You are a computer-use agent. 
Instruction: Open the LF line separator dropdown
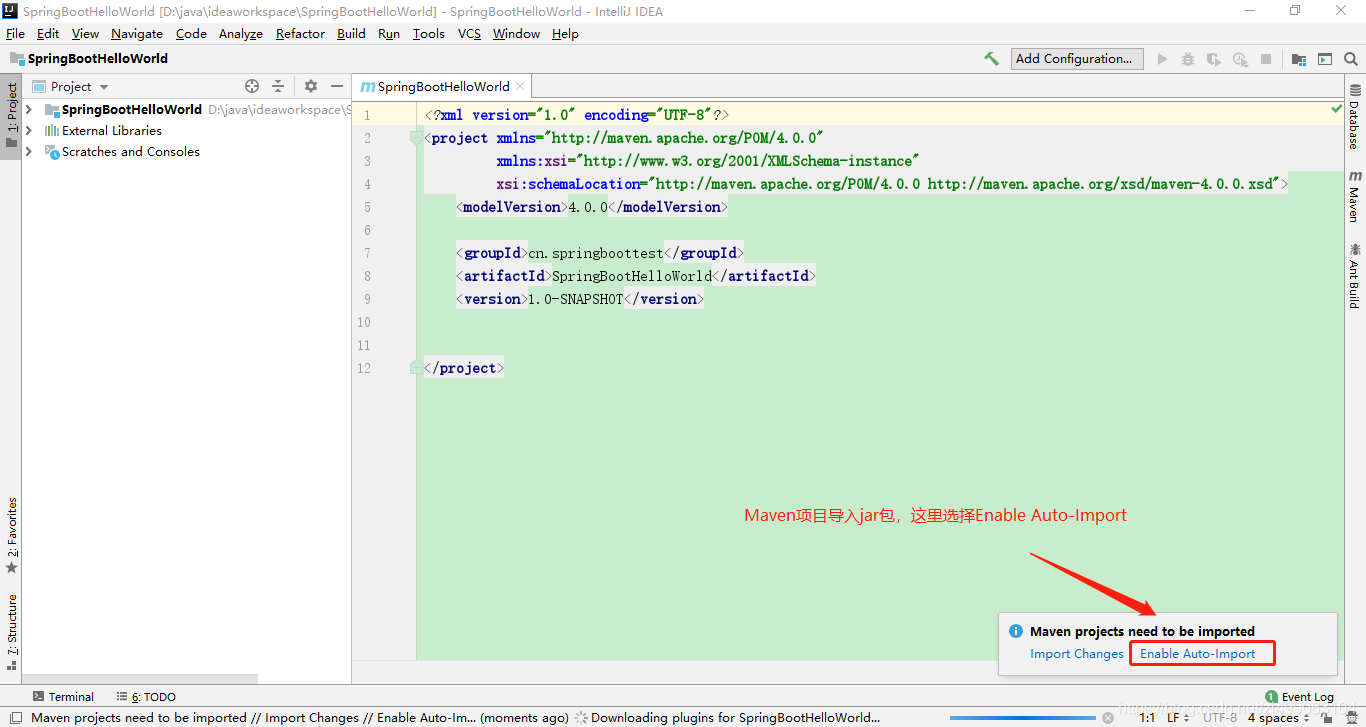pyautogui.click(x=1178, y=718)
